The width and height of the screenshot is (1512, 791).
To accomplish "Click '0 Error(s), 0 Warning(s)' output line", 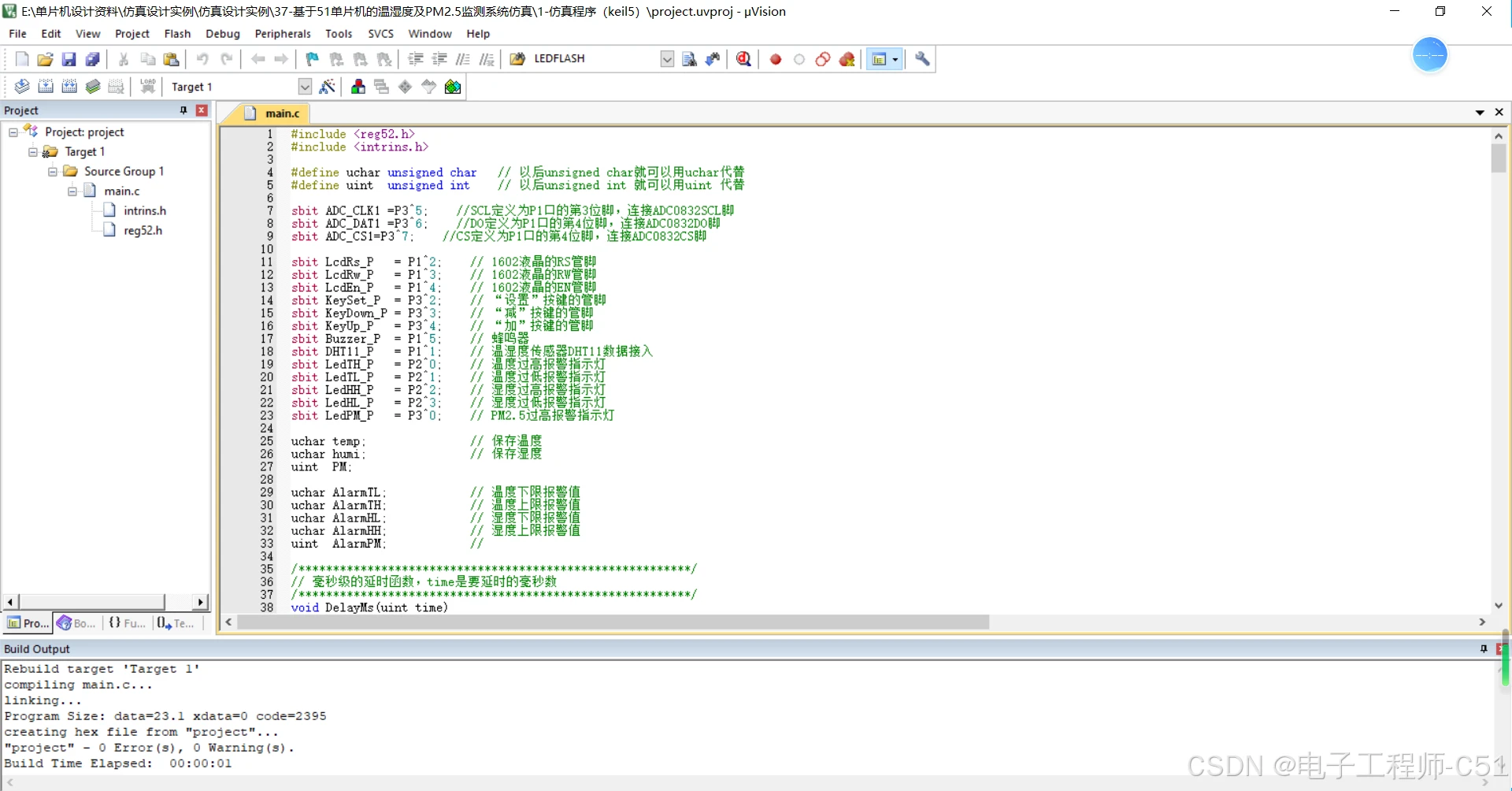I will coord(150,748).
